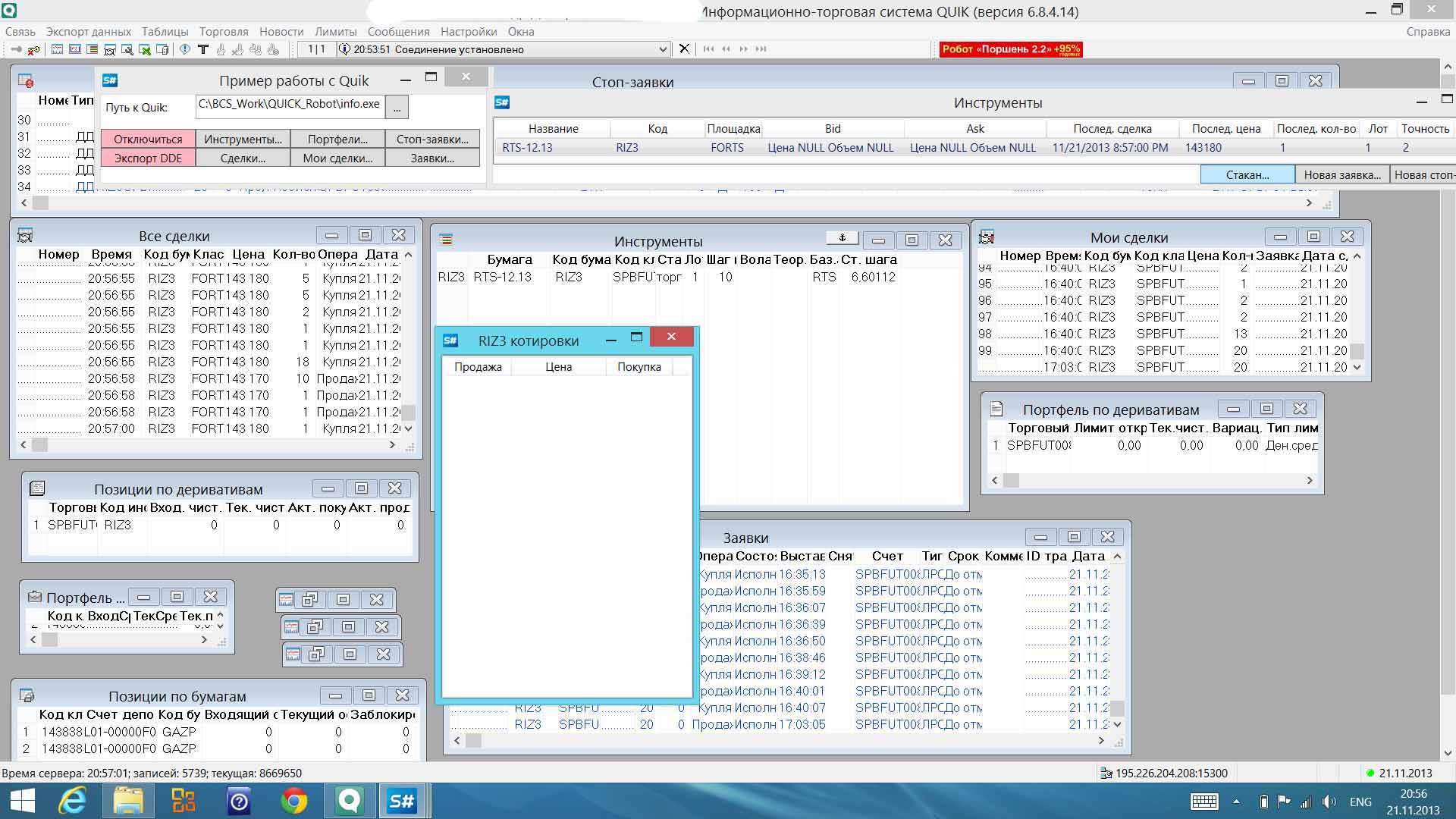Click the blue exclamation alert toolbar icon

pyautogui.click(x=185, y=49)
